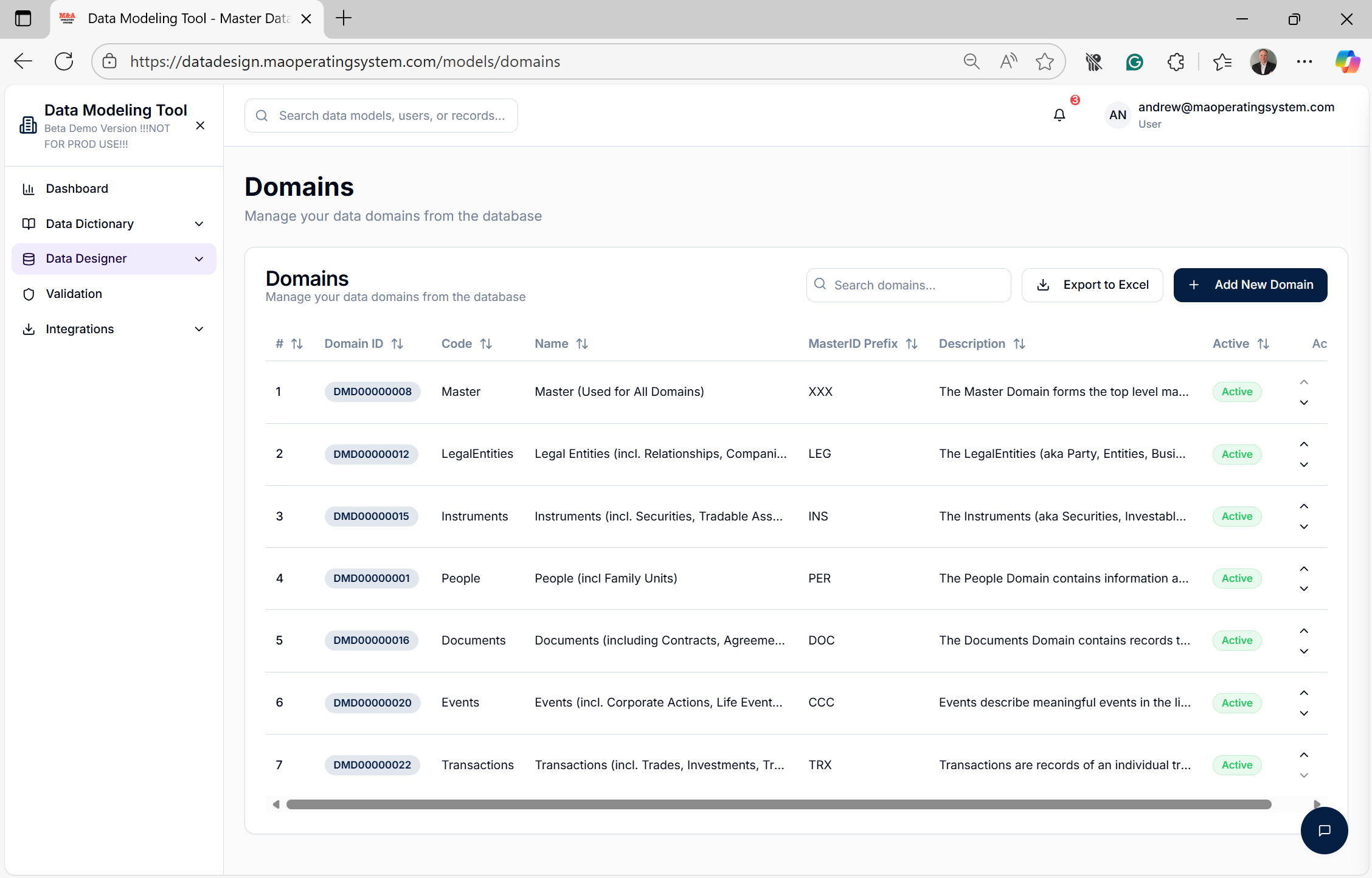Click the AN user avatar
1372x878 pixels.
(x=1118, y=115)
